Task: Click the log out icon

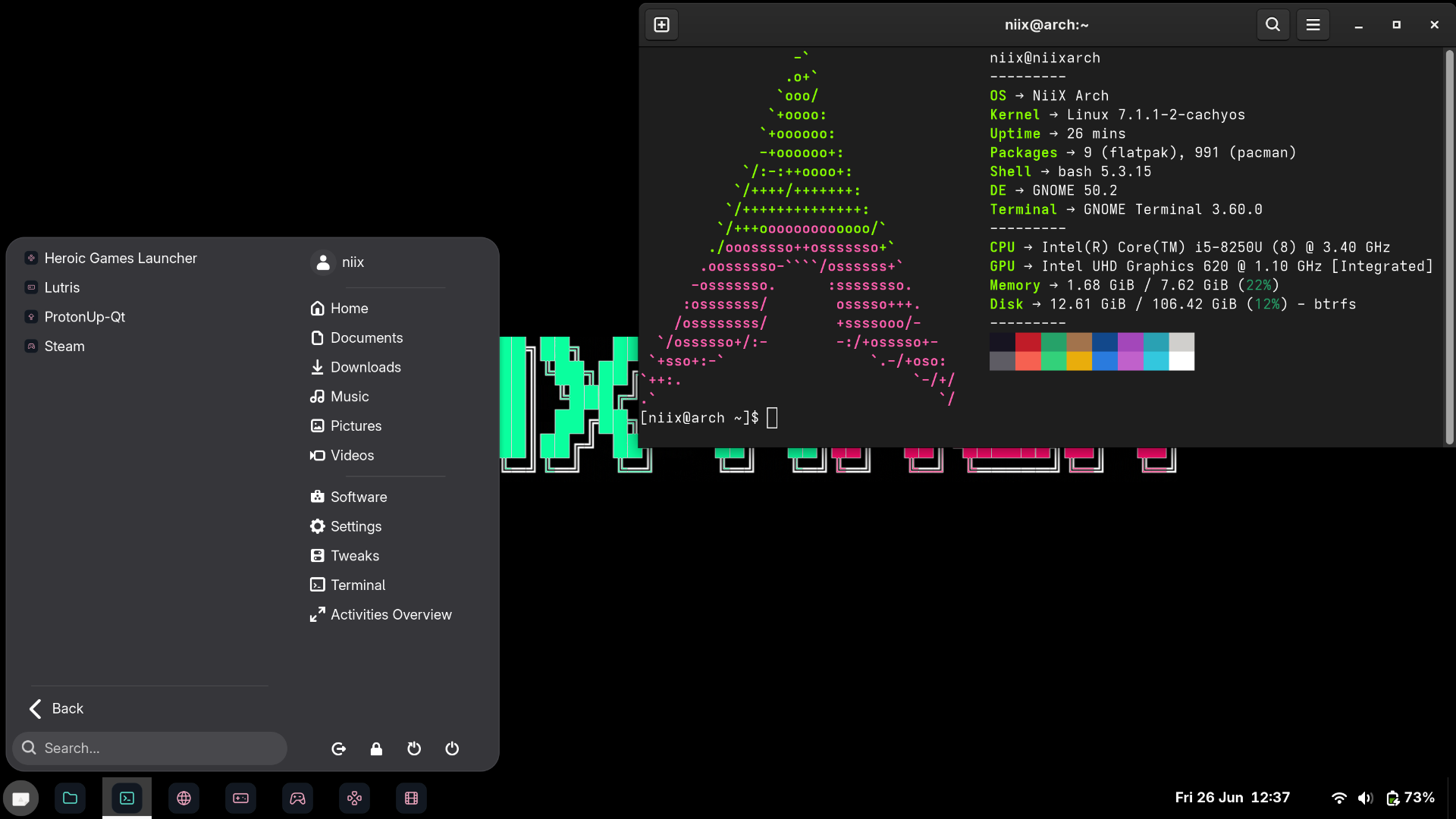Action: point(339,749)
